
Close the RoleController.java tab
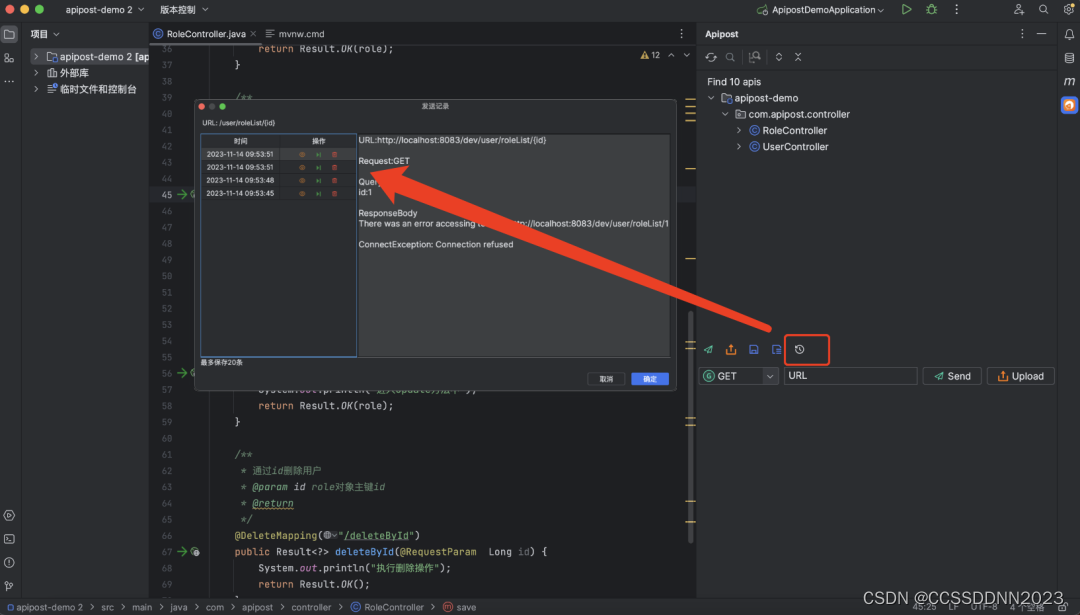pyautogui.click(x=253, y=34)
